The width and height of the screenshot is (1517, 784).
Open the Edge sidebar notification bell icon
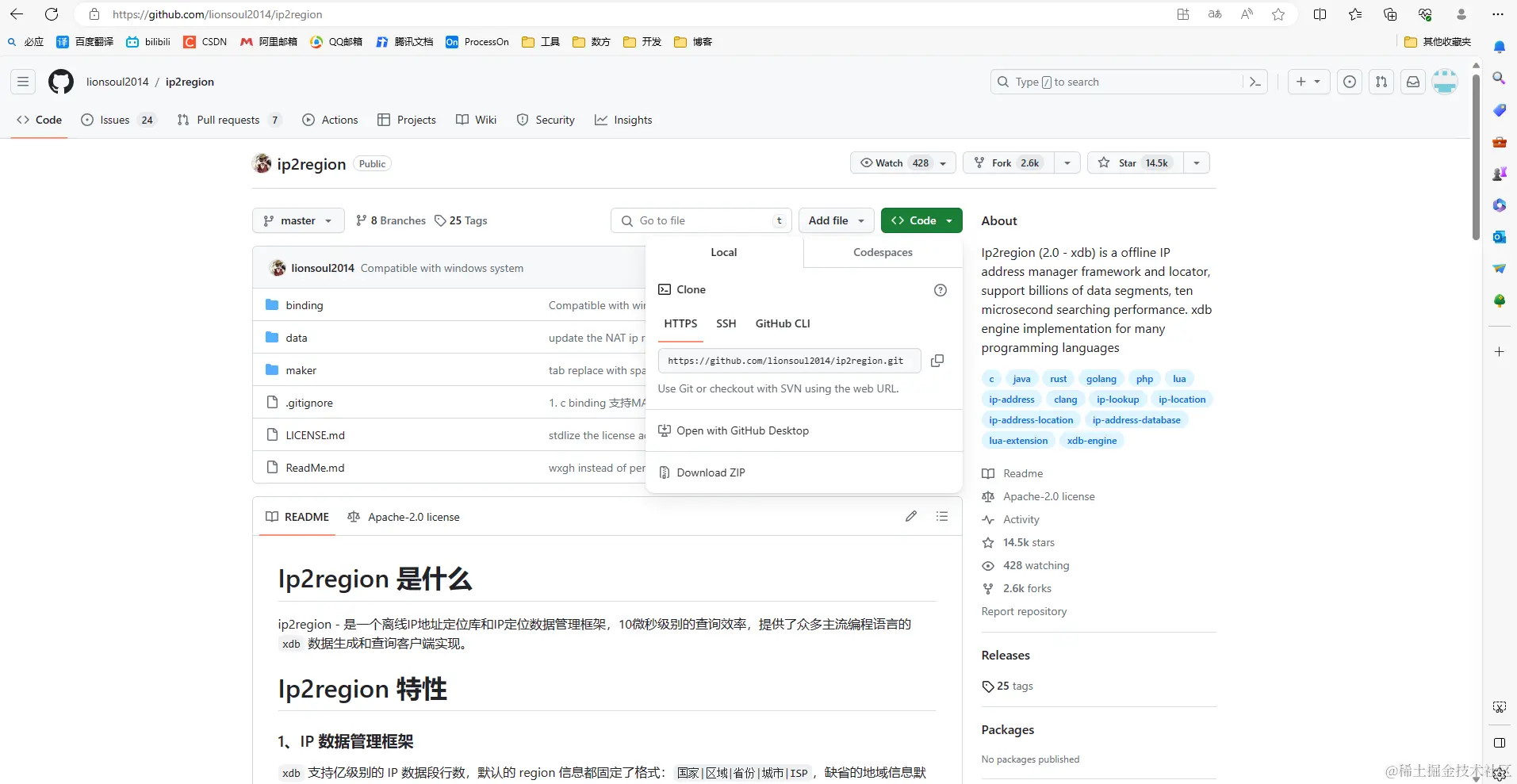tap(1500, 47)
